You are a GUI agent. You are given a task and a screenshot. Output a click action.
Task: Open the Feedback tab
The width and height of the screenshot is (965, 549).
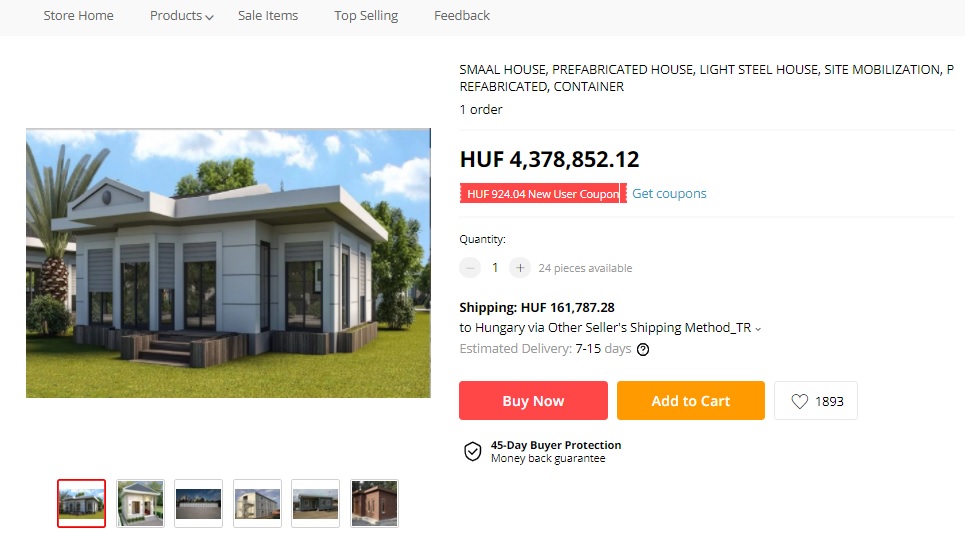pos(462,15)
